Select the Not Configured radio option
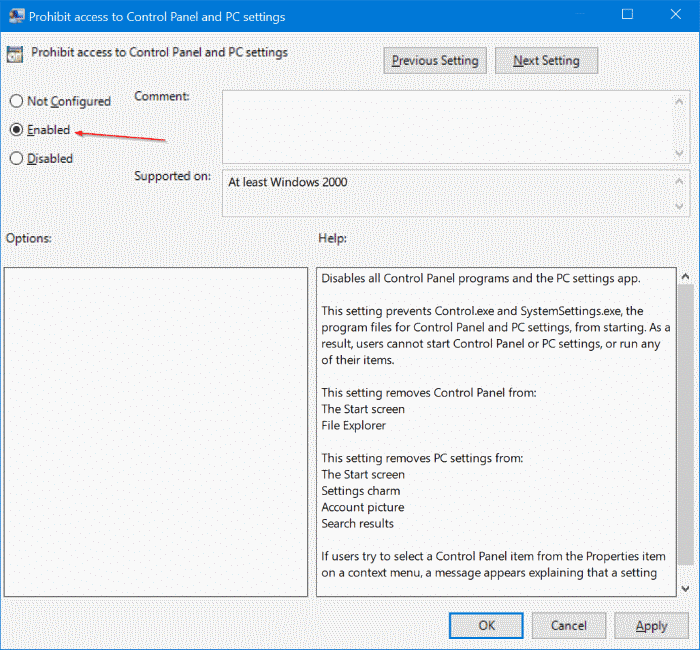The height and width of the screenshot is (650, 700). (16, 101)
